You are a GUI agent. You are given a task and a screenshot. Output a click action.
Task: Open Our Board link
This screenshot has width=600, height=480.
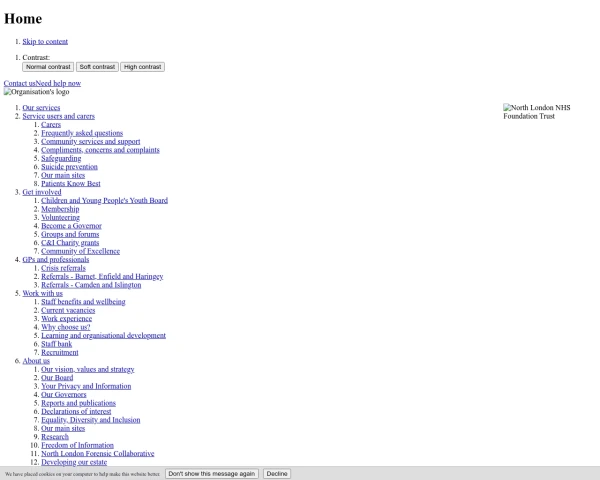click(57, 377)
